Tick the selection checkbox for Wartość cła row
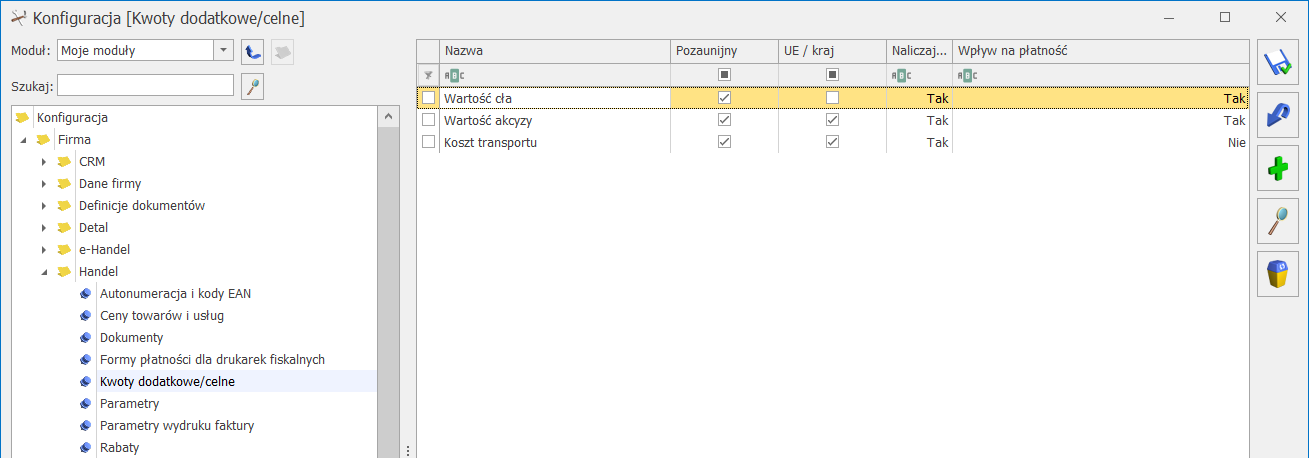1309x458 pixels. [x=428, y=98]
